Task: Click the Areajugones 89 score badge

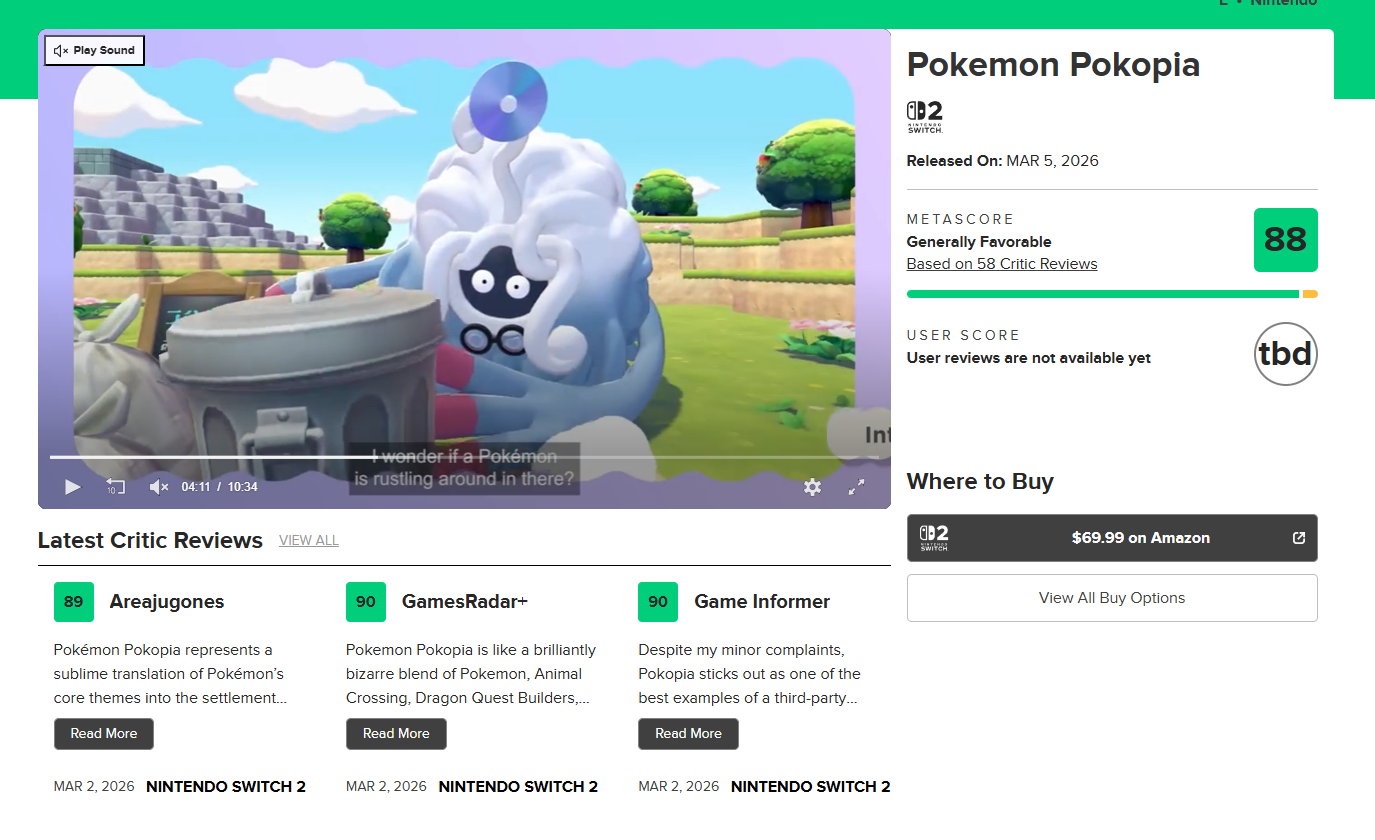Action: pos(73,602)
